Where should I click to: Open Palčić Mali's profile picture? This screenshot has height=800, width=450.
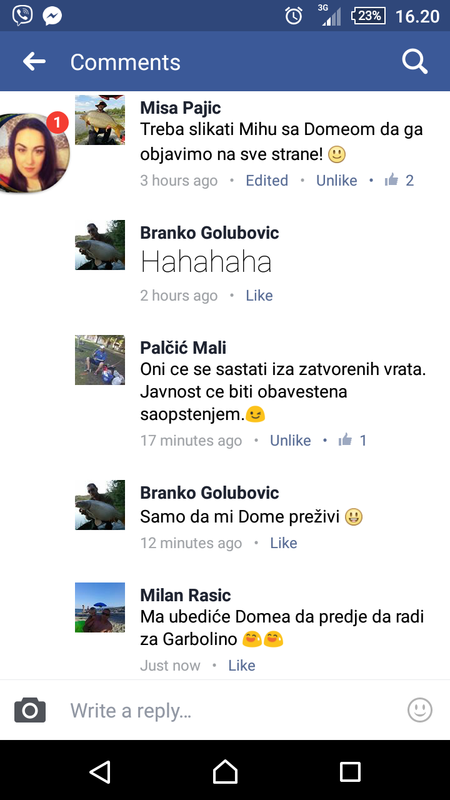pos(100,360)
